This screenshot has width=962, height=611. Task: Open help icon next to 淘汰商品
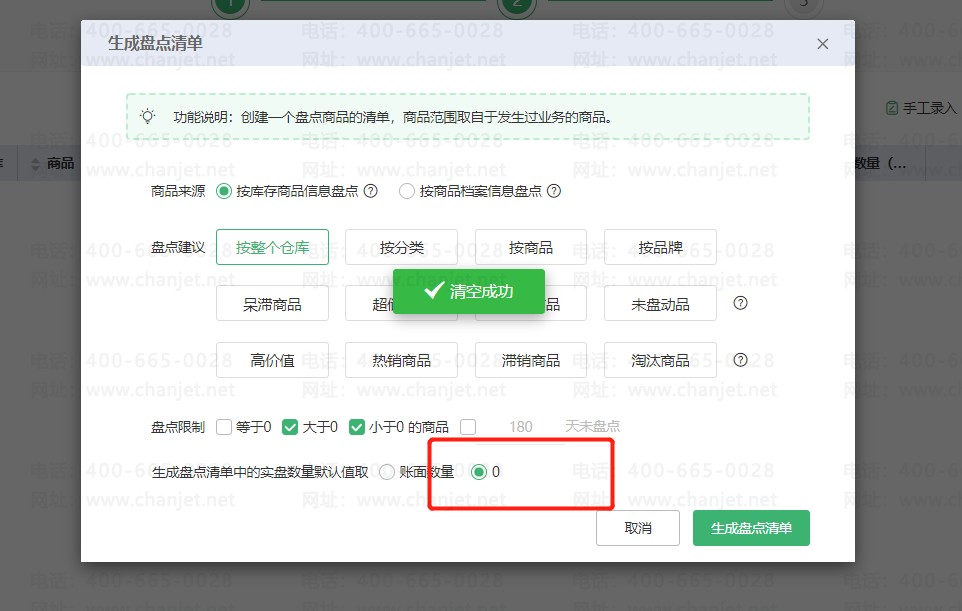click(x=741, y=359)
